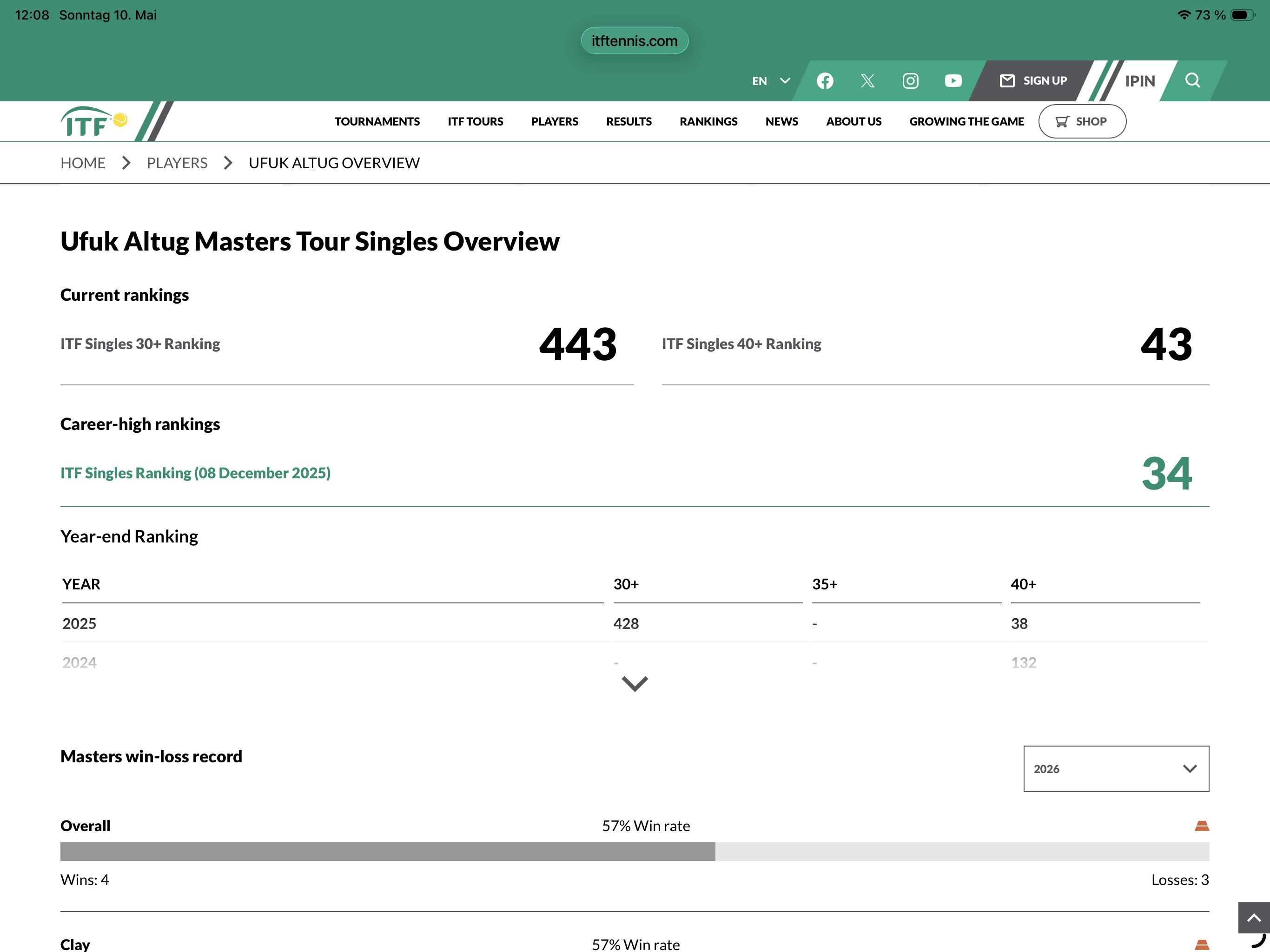
Task: Open the Tournaments menu
Action: (377, 121)
